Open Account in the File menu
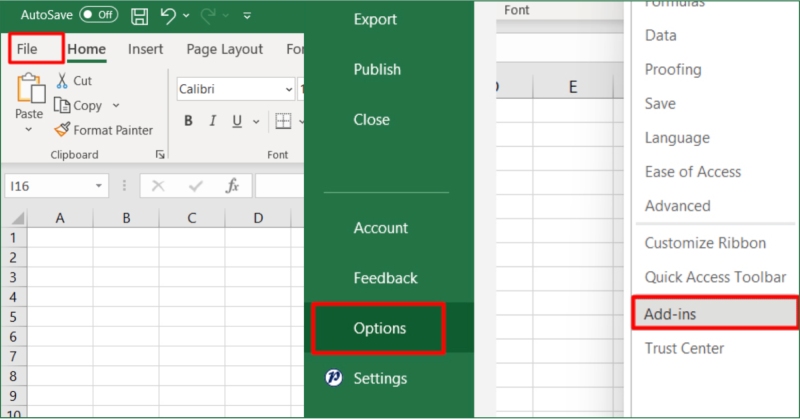This screenshot has width=800, height=419. (381, 228)
